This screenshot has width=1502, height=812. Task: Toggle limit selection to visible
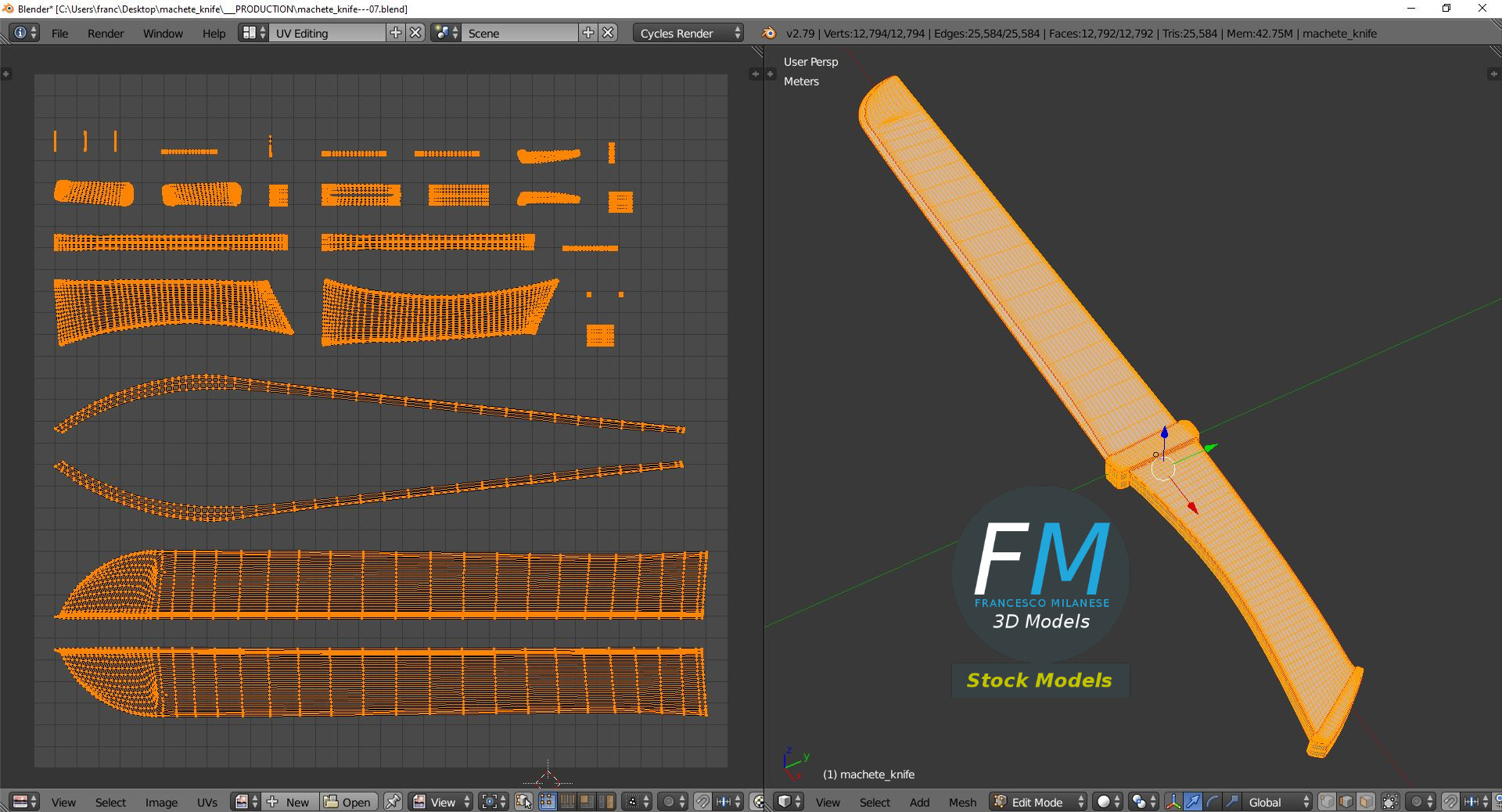click(1390, 802)
